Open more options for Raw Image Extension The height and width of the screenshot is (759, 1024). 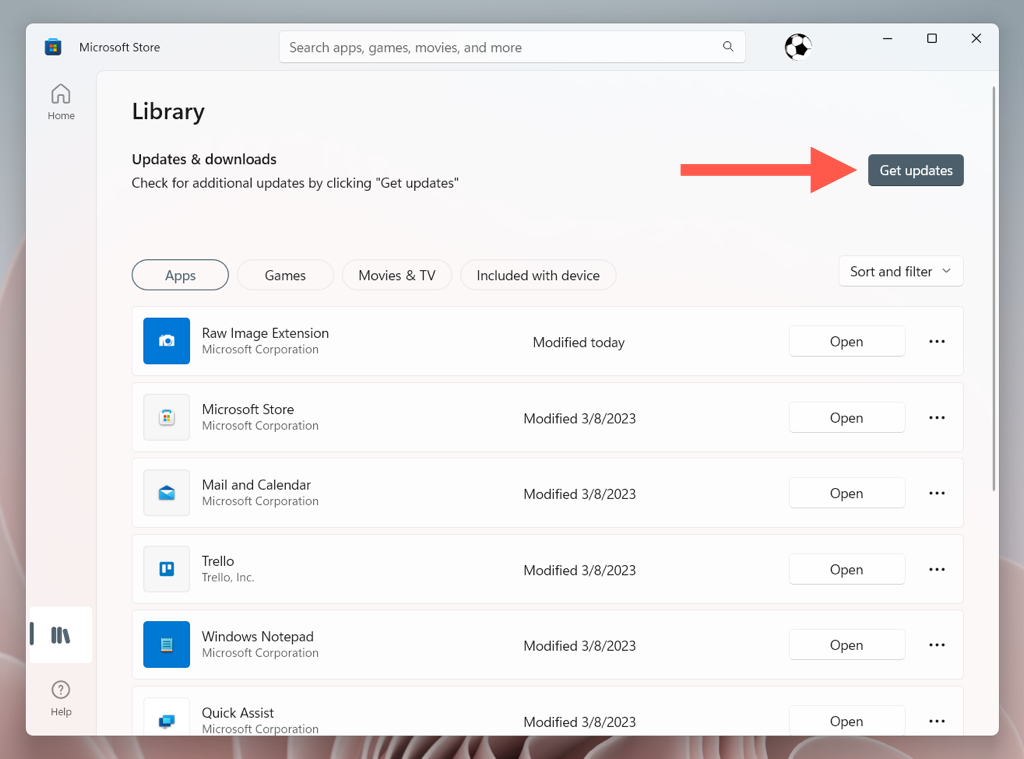(x=936, y=341)
